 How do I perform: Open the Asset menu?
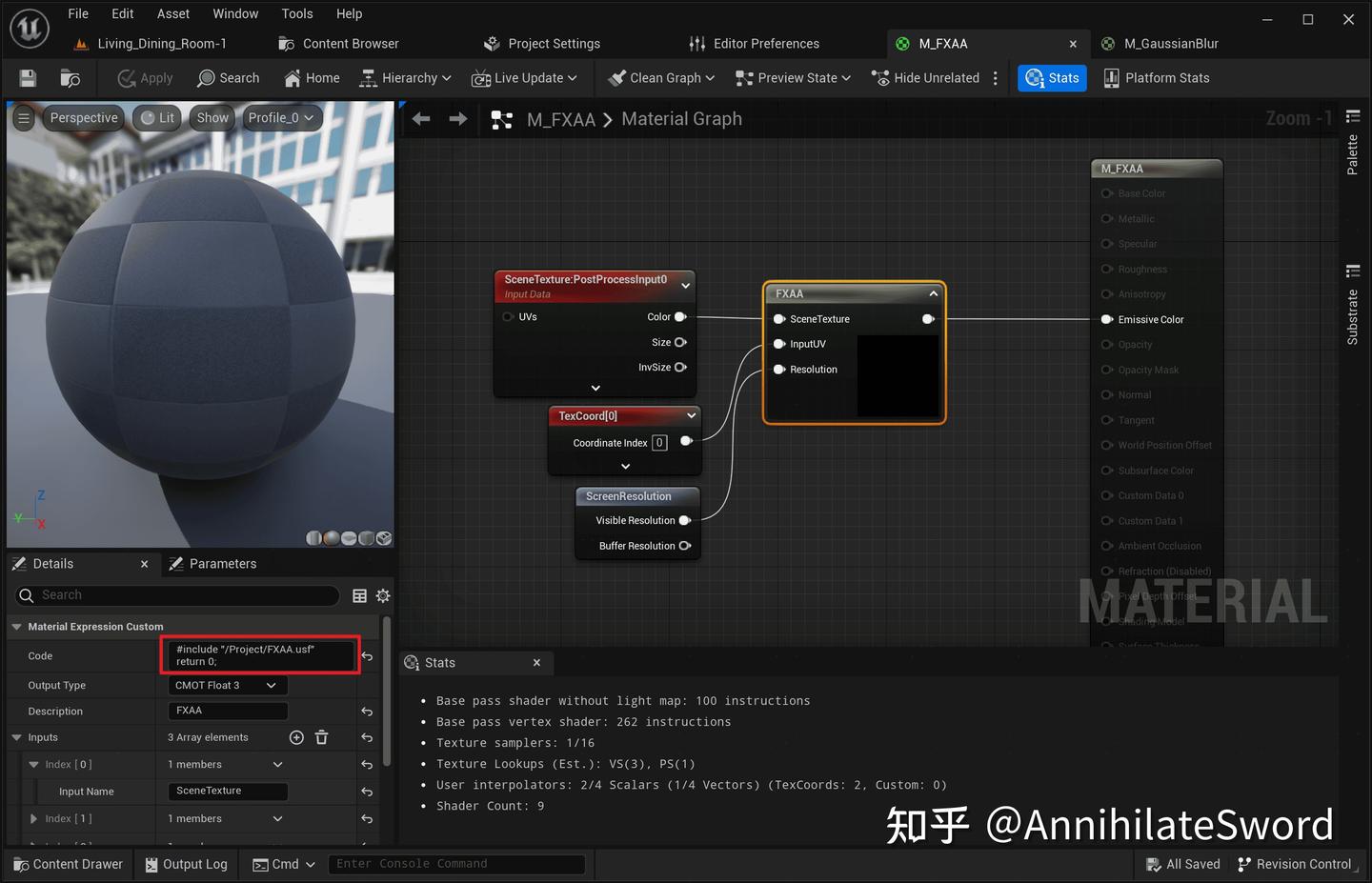click(x=172, y=13)
